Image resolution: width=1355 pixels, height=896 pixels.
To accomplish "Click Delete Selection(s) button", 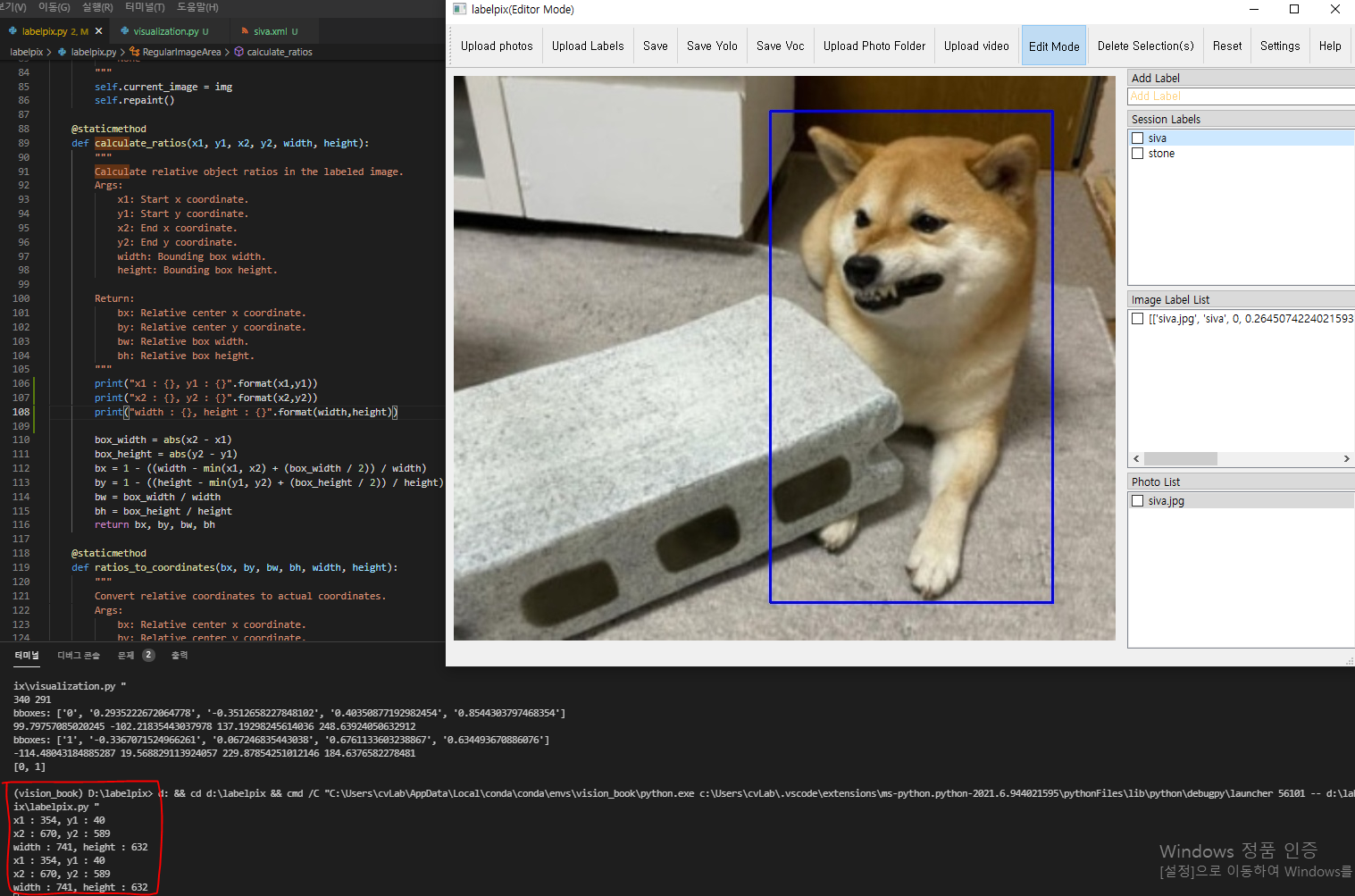I will 1145,46.
